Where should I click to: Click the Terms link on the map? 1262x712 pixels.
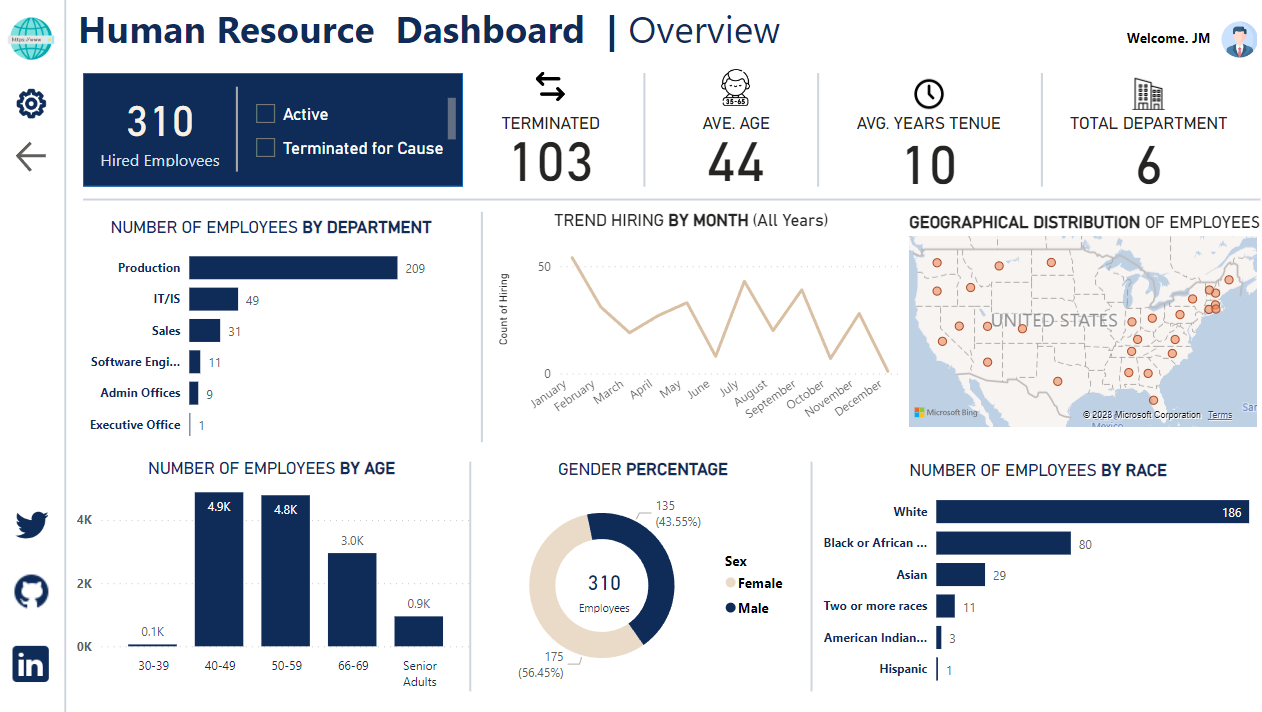1219,415
